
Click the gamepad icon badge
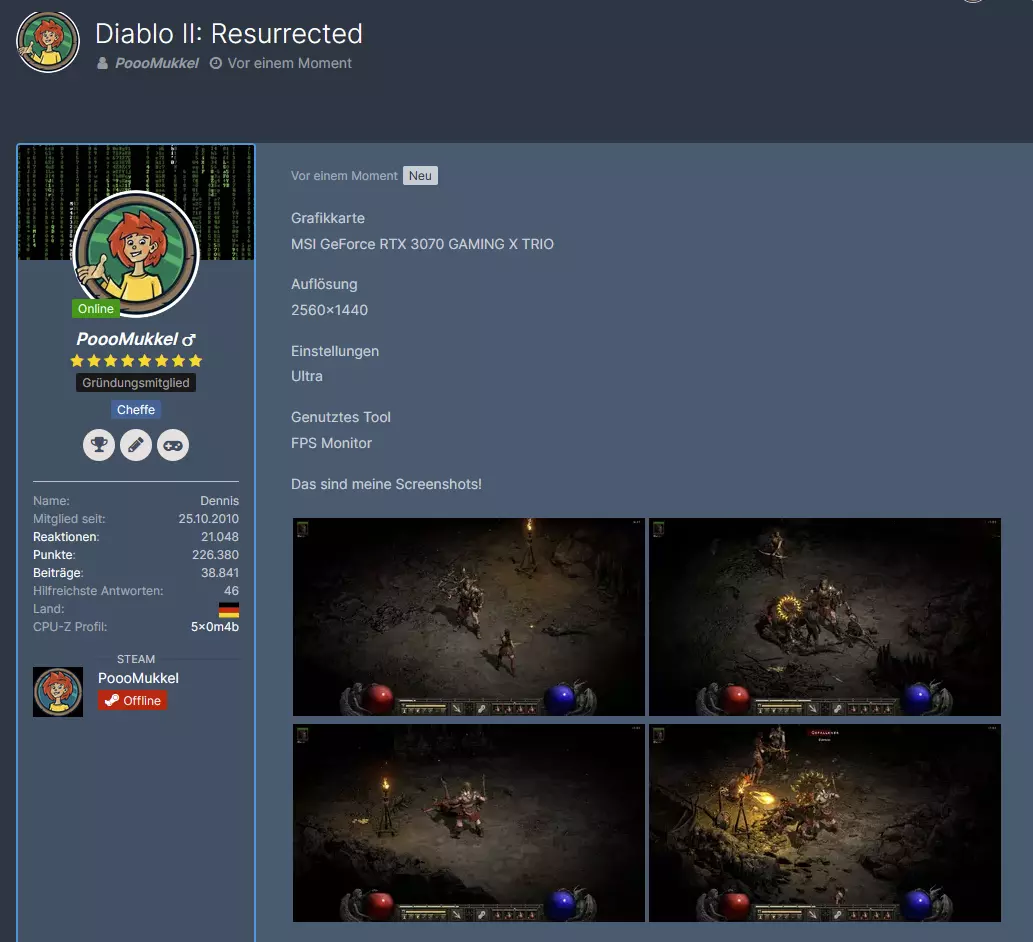coord(173,445)
